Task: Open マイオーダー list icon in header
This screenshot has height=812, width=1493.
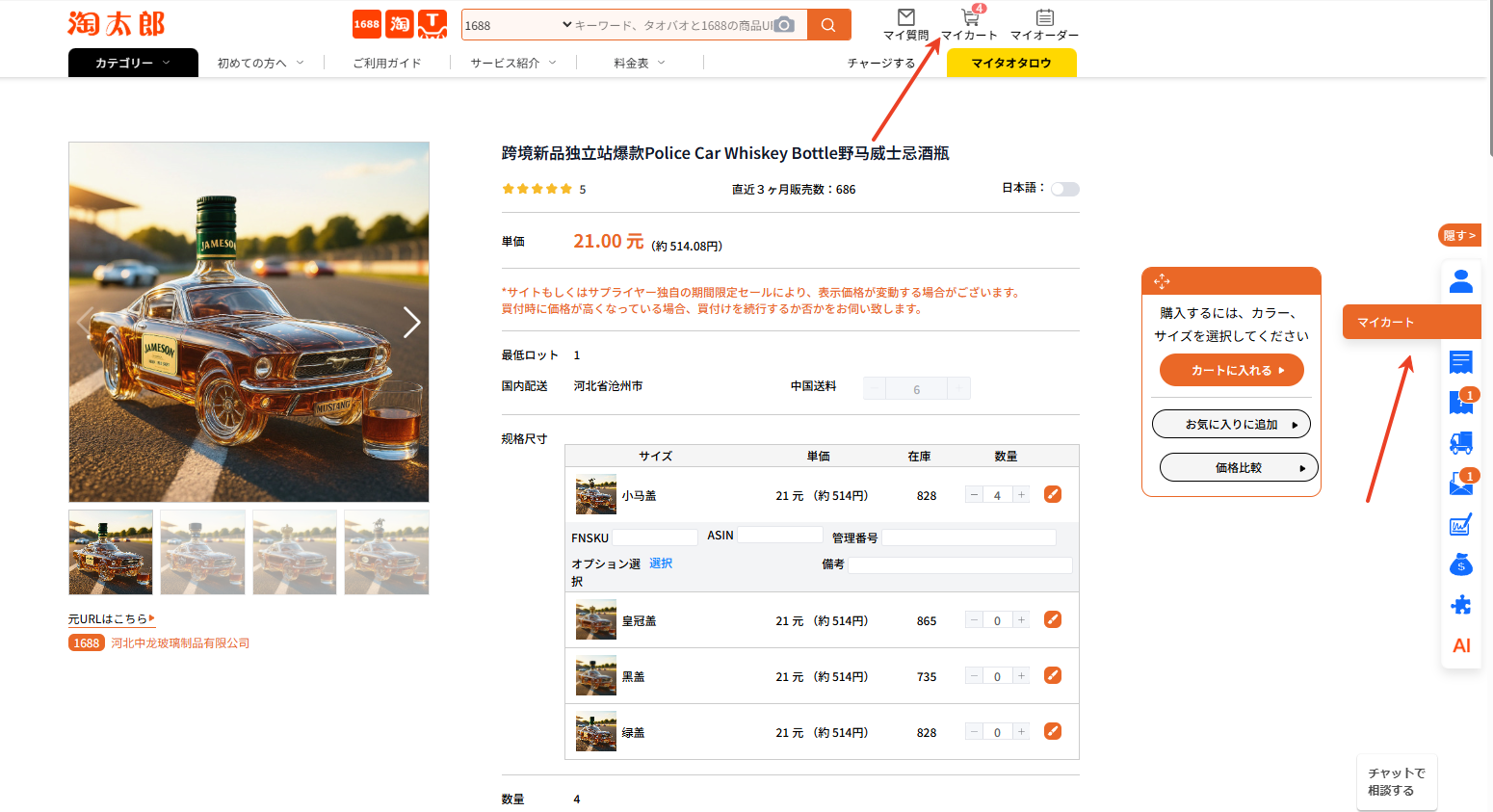Action: [x=1045, y=17]
